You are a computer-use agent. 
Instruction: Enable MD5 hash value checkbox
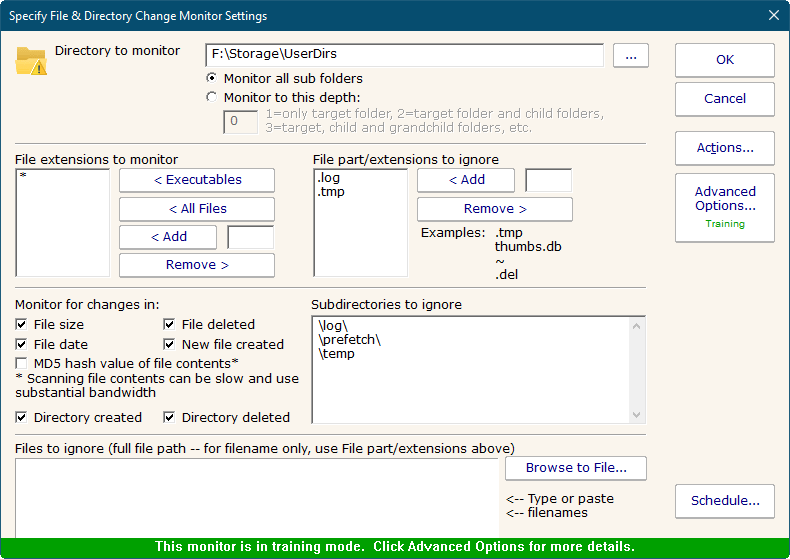point(22,363)
